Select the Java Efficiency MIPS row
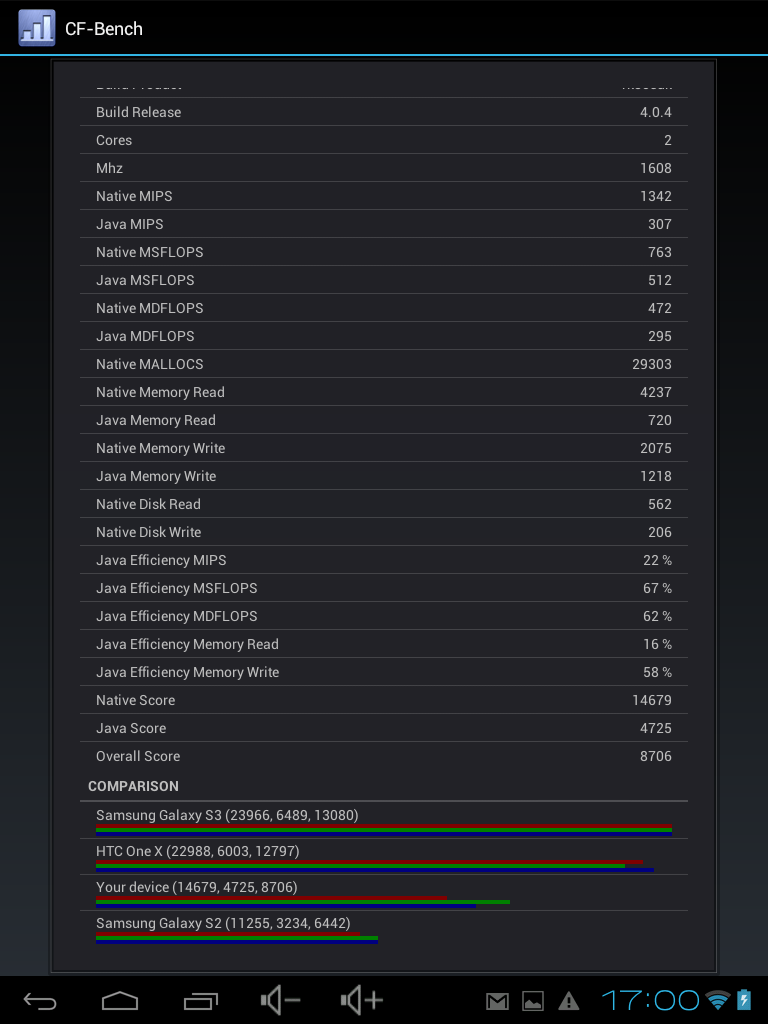 (384, 560)
